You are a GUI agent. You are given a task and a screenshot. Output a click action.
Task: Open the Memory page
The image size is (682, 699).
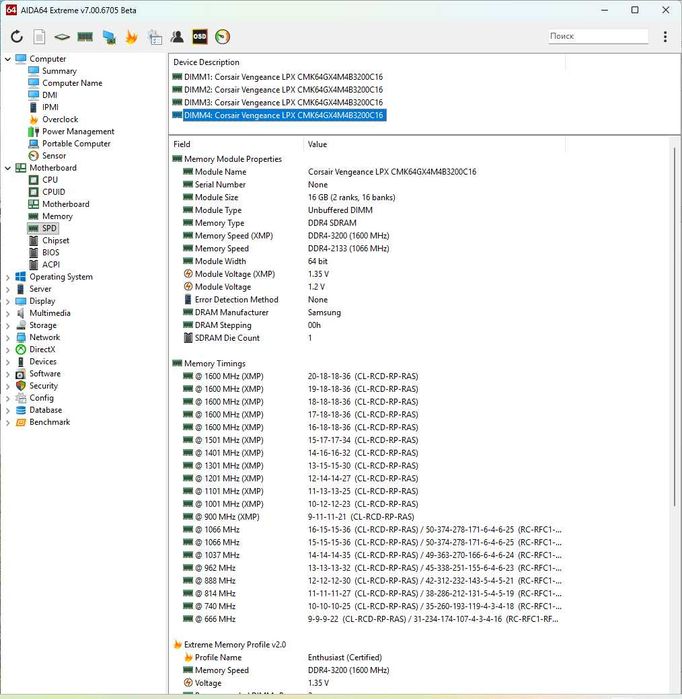[57, 216]
